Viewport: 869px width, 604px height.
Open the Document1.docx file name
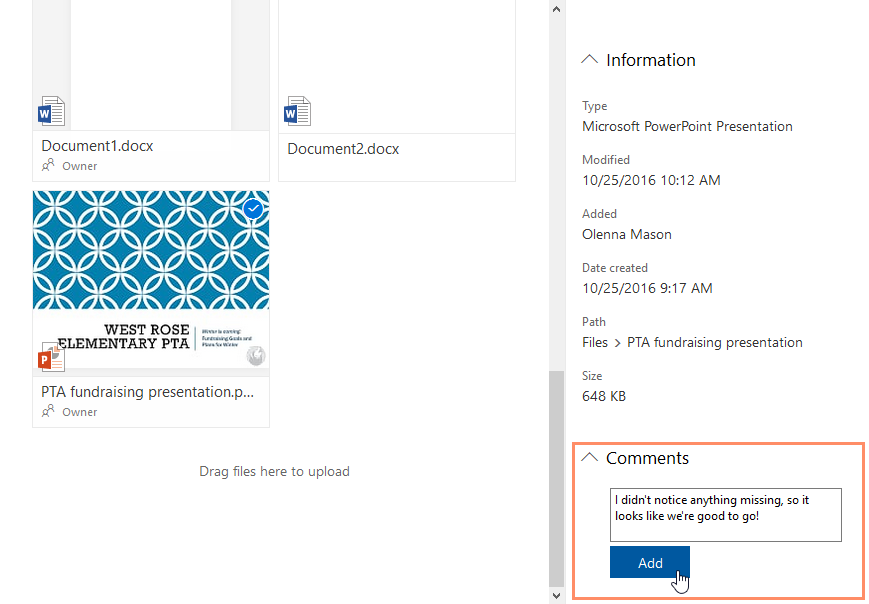coord(97,146)
